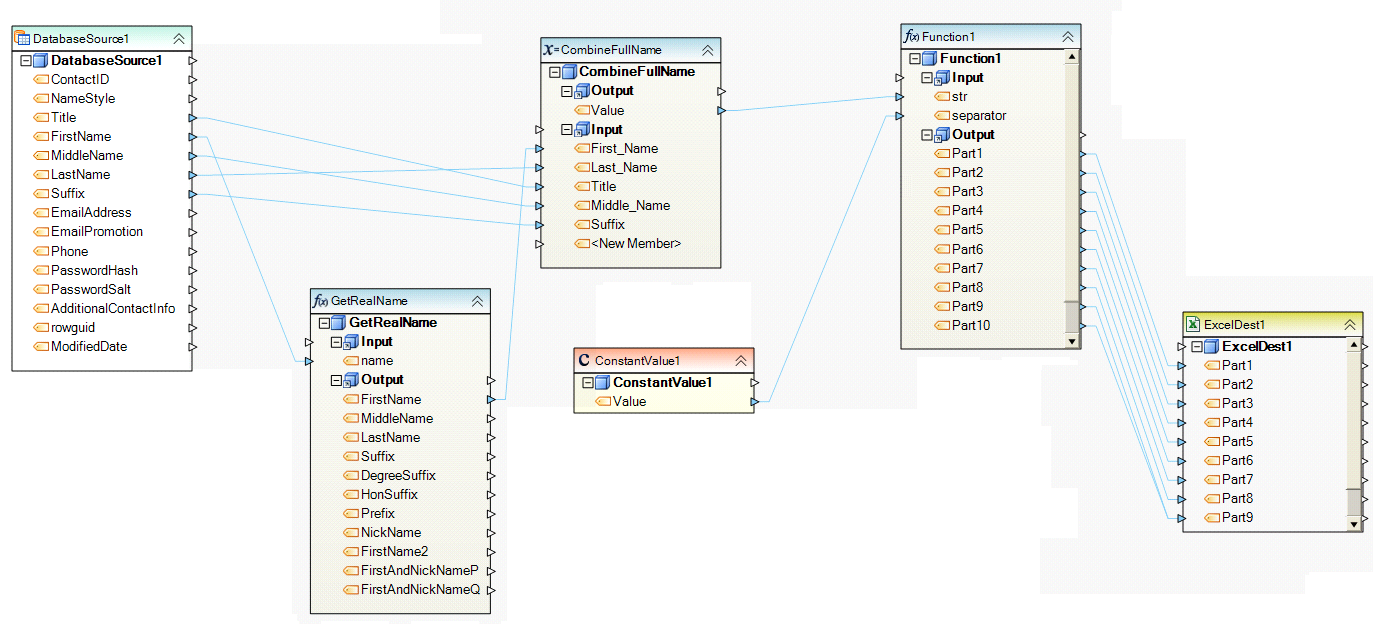Click the Excel icon on ExcelDest1 header
1373x627 pixels.
(1193, 324)
